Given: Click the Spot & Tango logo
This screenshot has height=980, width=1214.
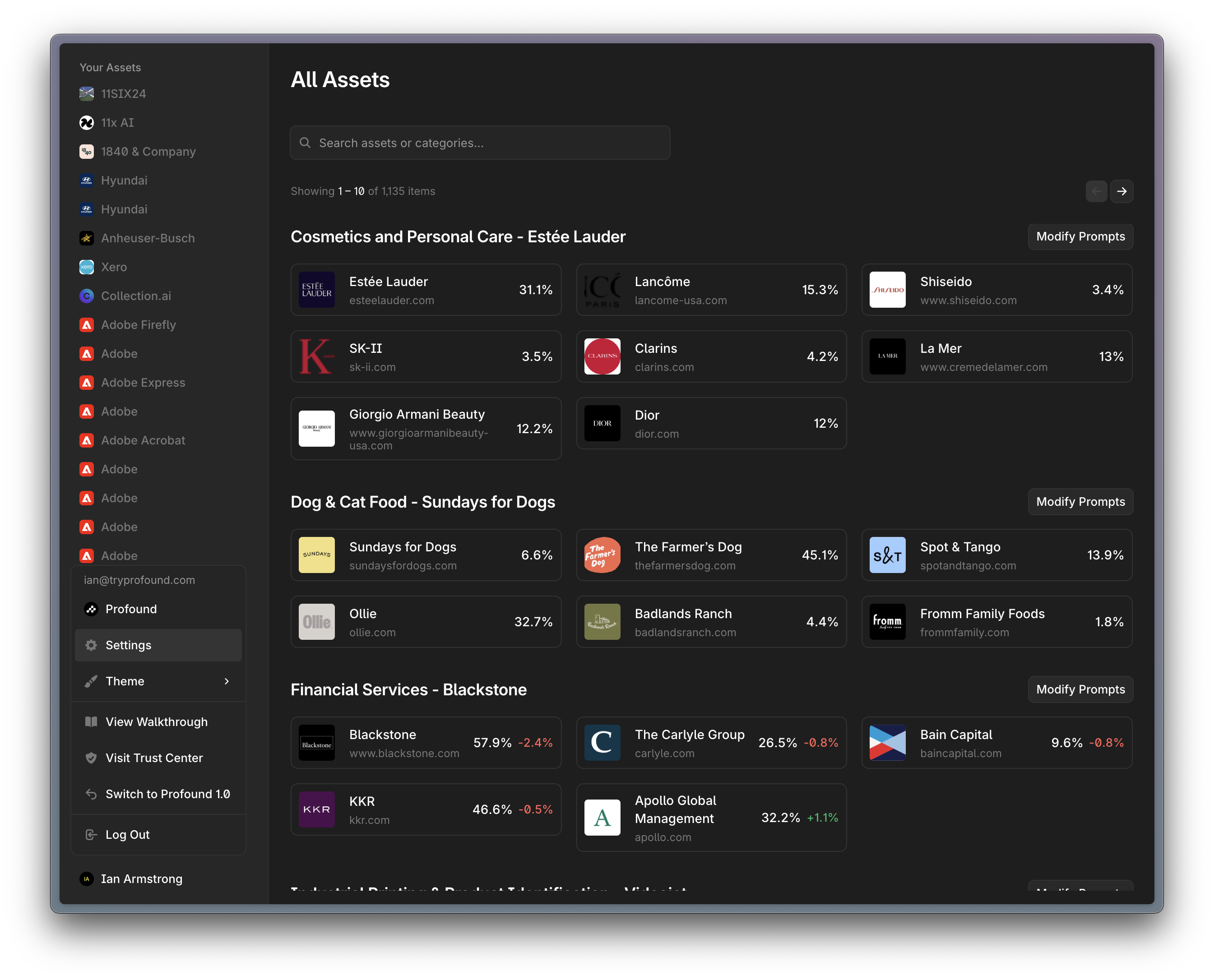Looking at the screenshot, I should click(x=887, y=555).
